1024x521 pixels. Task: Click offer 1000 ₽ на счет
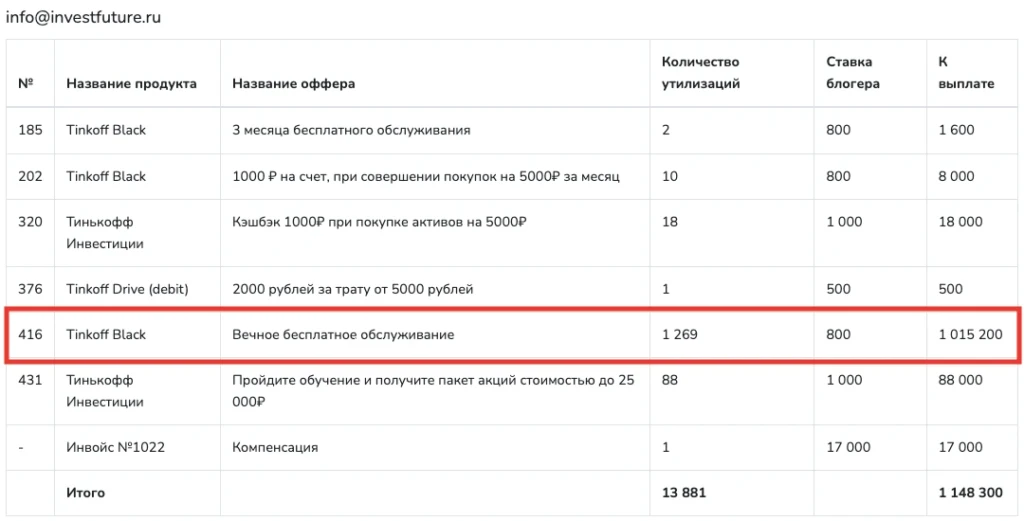(426, 176)
